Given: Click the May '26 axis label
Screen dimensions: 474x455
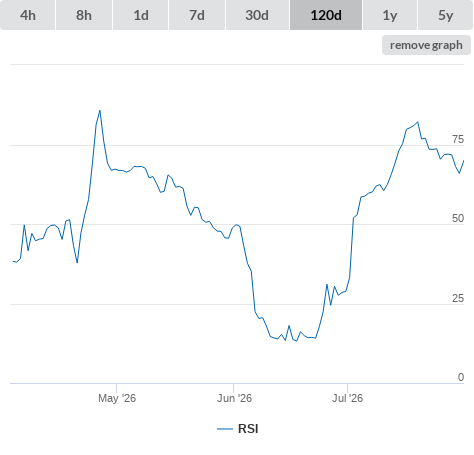Looking at the screenshot, I should (117, 398).
